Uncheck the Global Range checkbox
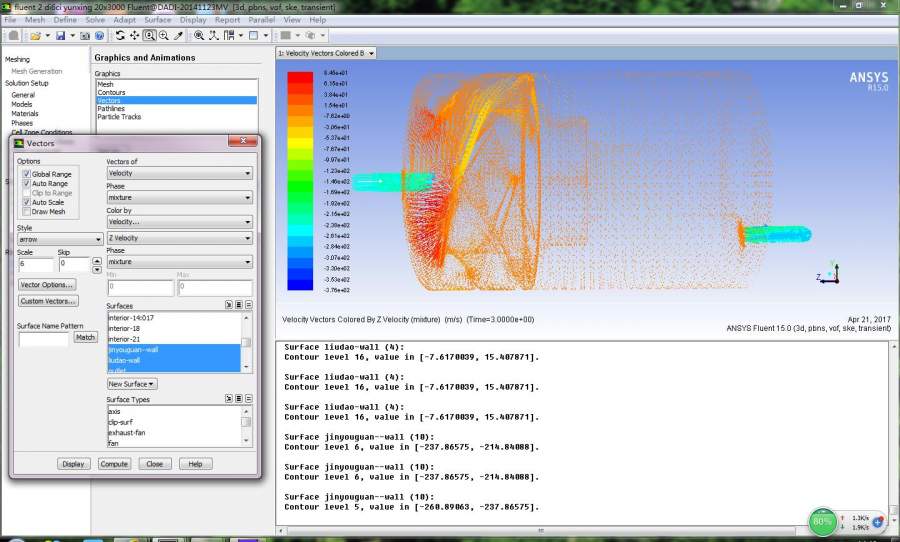The image size is (900, 542). click(26, 174)
